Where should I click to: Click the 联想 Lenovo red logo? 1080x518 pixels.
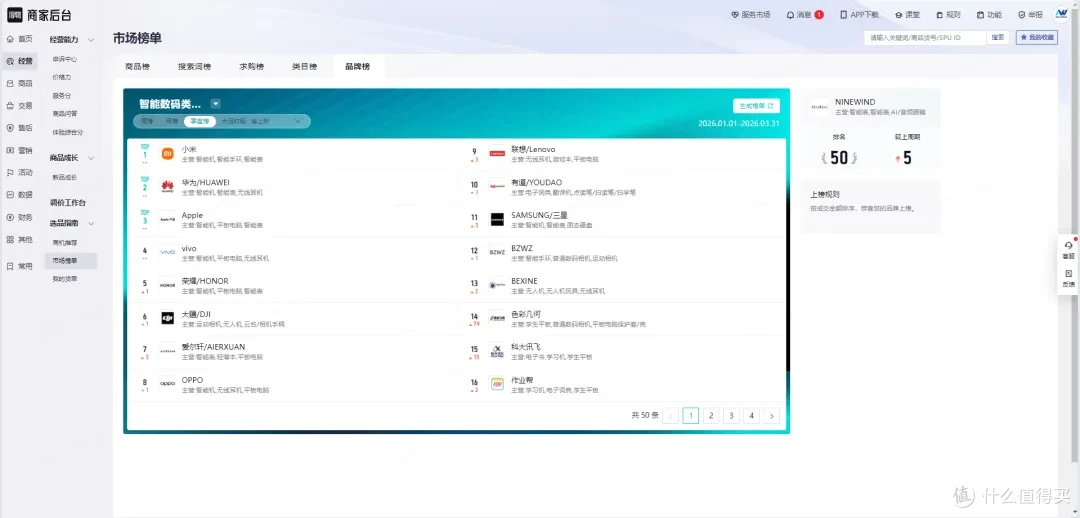tap(497, 154)
